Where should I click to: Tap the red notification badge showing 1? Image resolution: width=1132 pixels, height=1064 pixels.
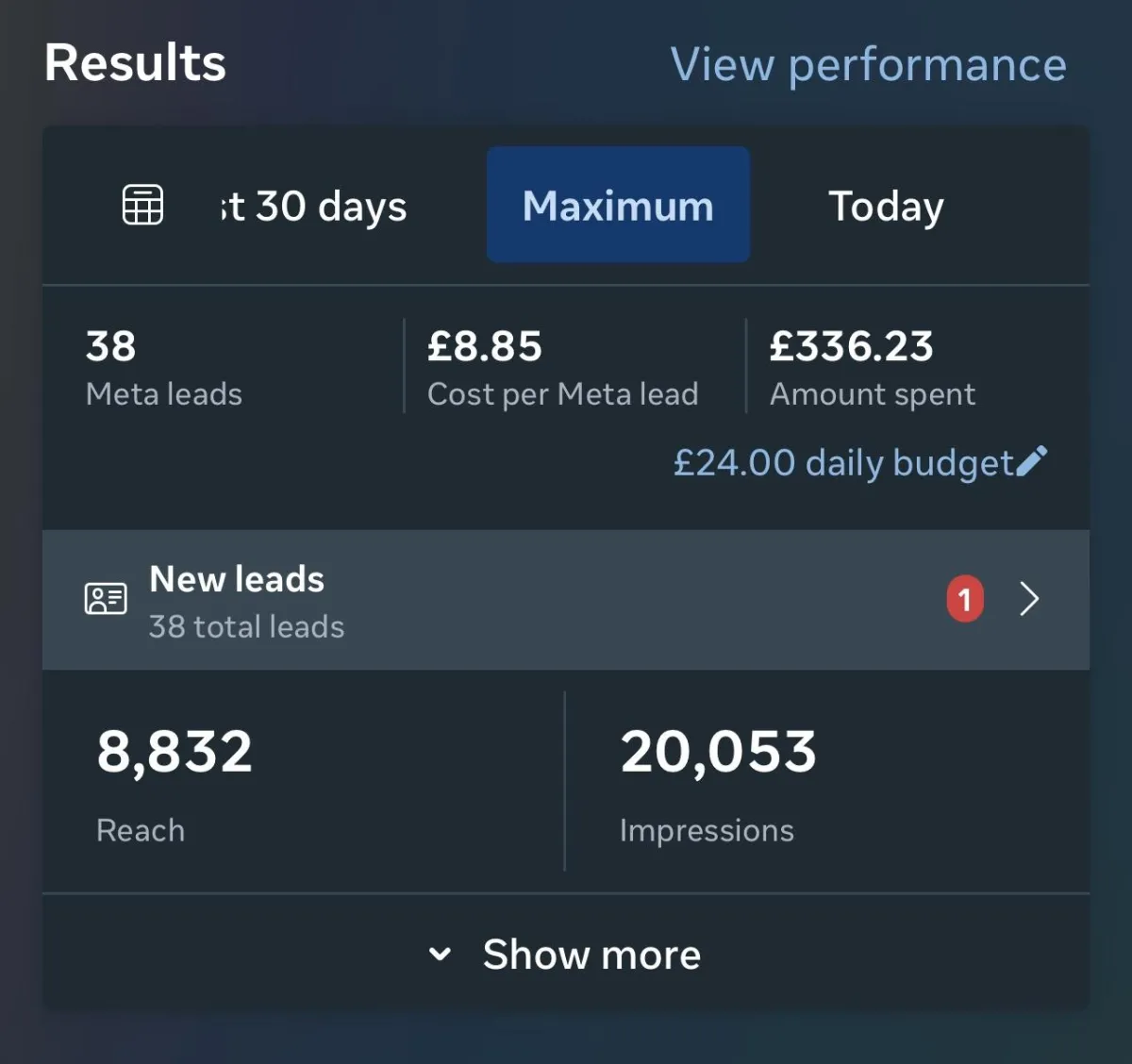(964, 599)
